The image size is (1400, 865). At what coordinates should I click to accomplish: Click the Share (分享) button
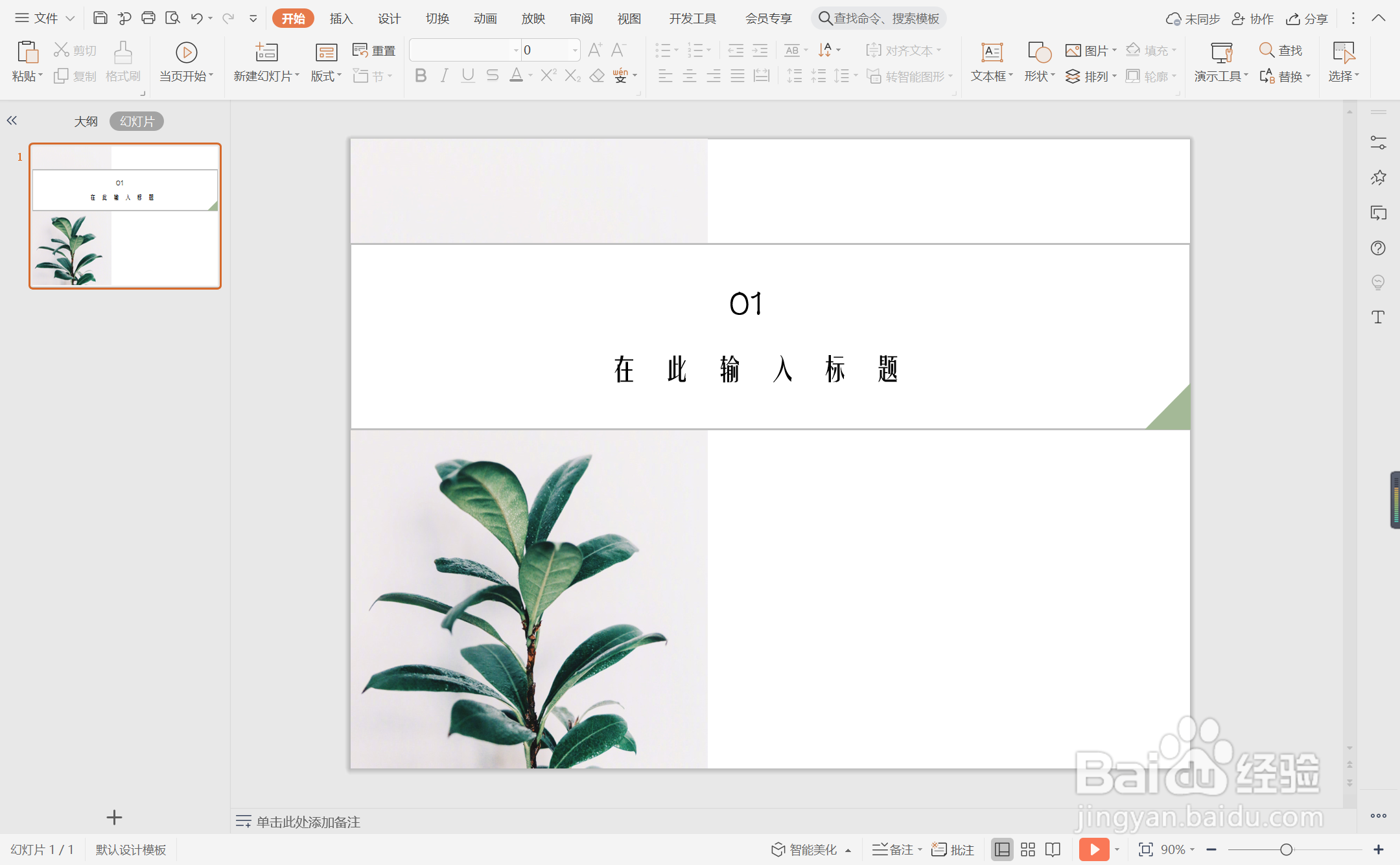[x=1307, y=18]
